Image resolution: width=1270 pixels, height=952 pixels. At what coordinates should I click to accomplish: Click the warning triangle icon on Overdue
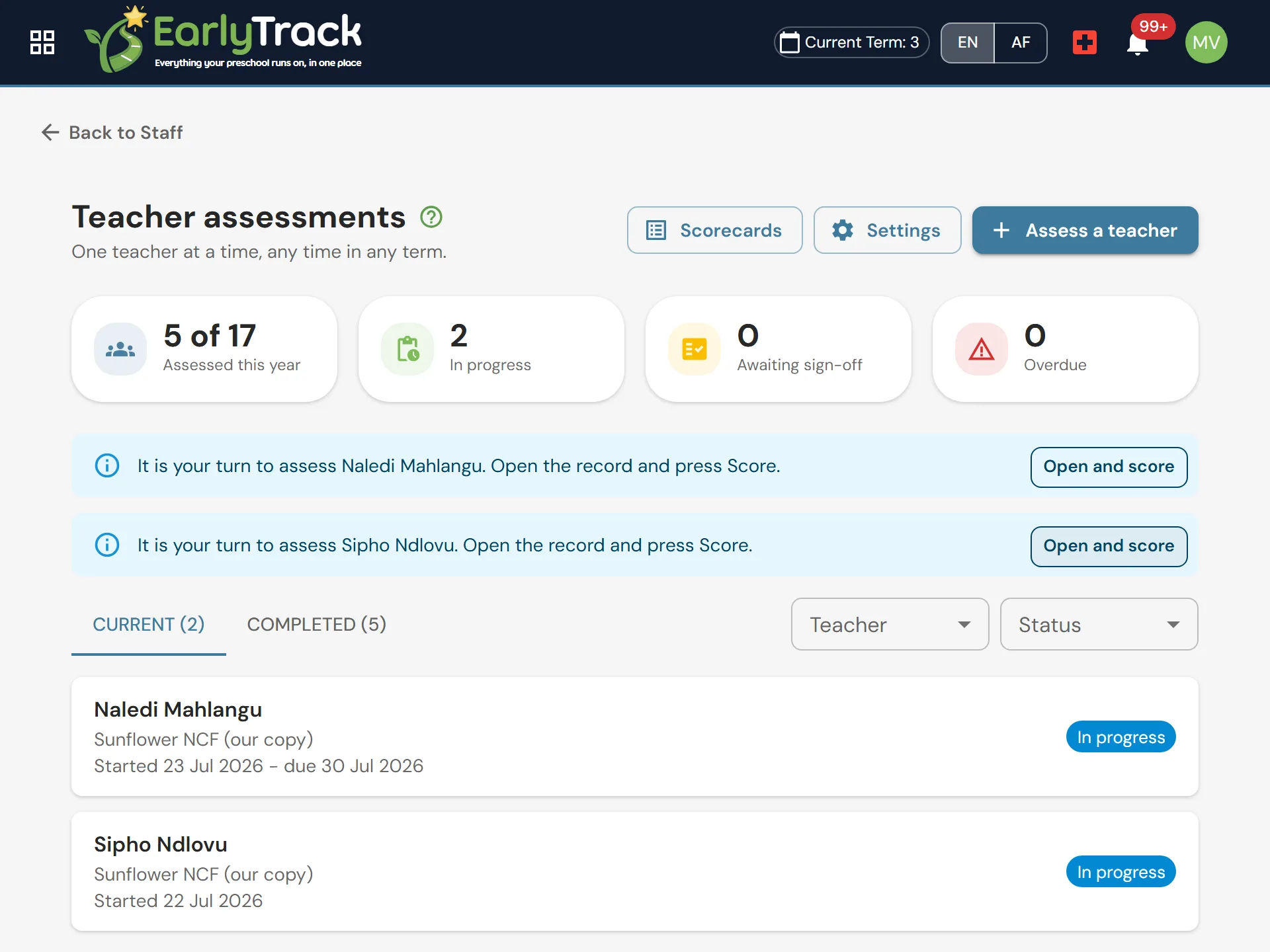[x=982, y=349]
